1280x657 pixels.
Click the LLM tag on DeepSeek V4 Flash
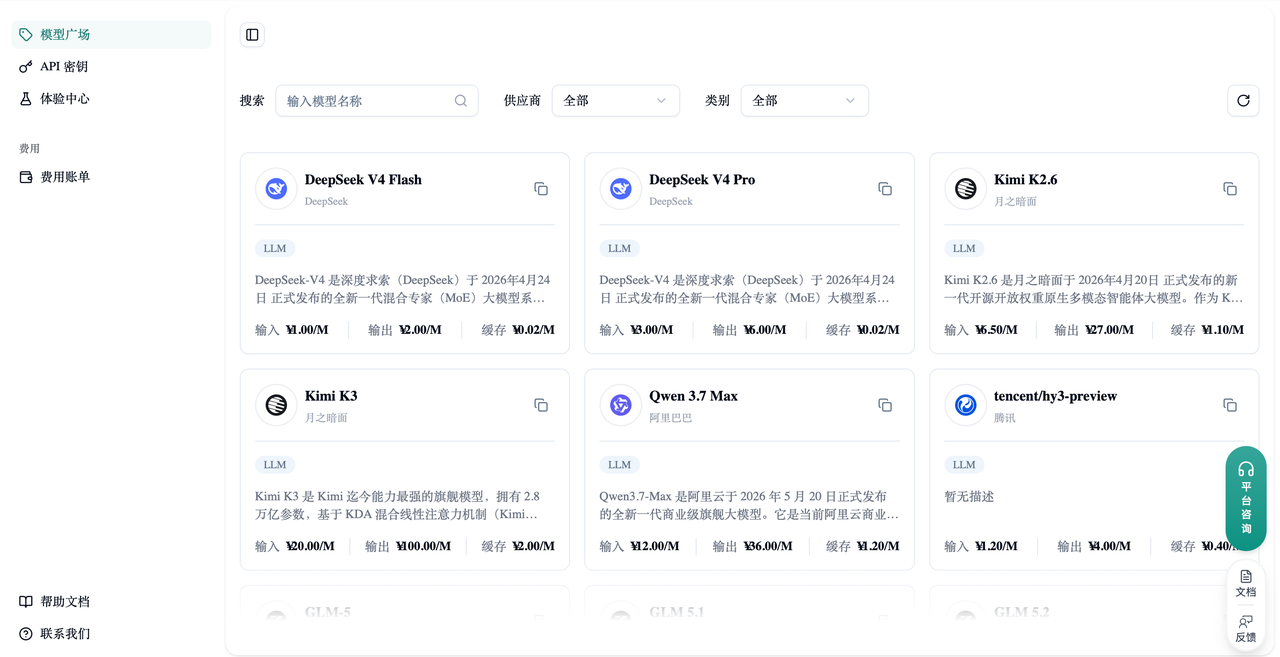(x=275, y=248)
